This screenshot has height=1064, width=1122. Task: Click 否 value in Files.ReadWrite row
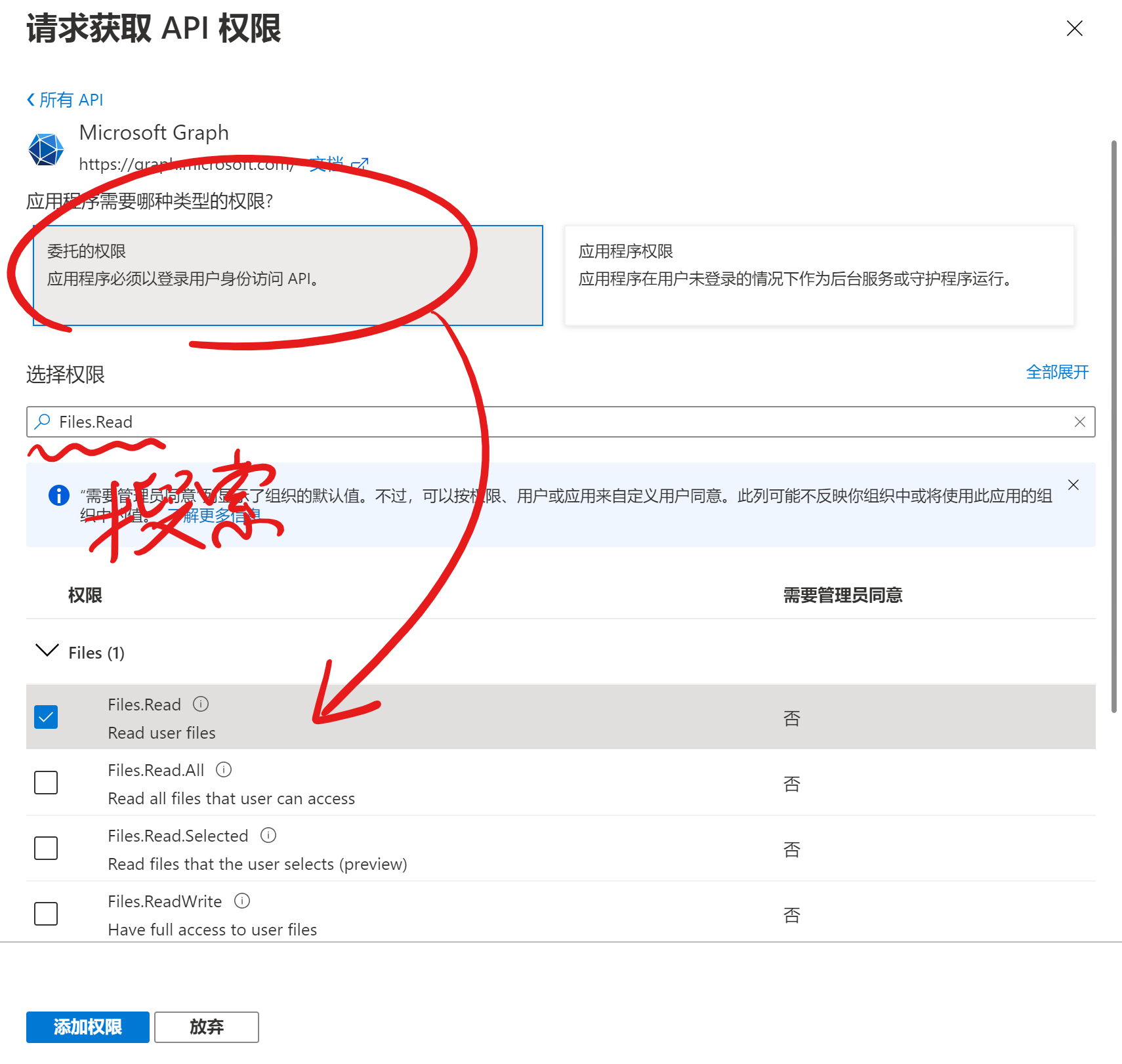point(792,915)
